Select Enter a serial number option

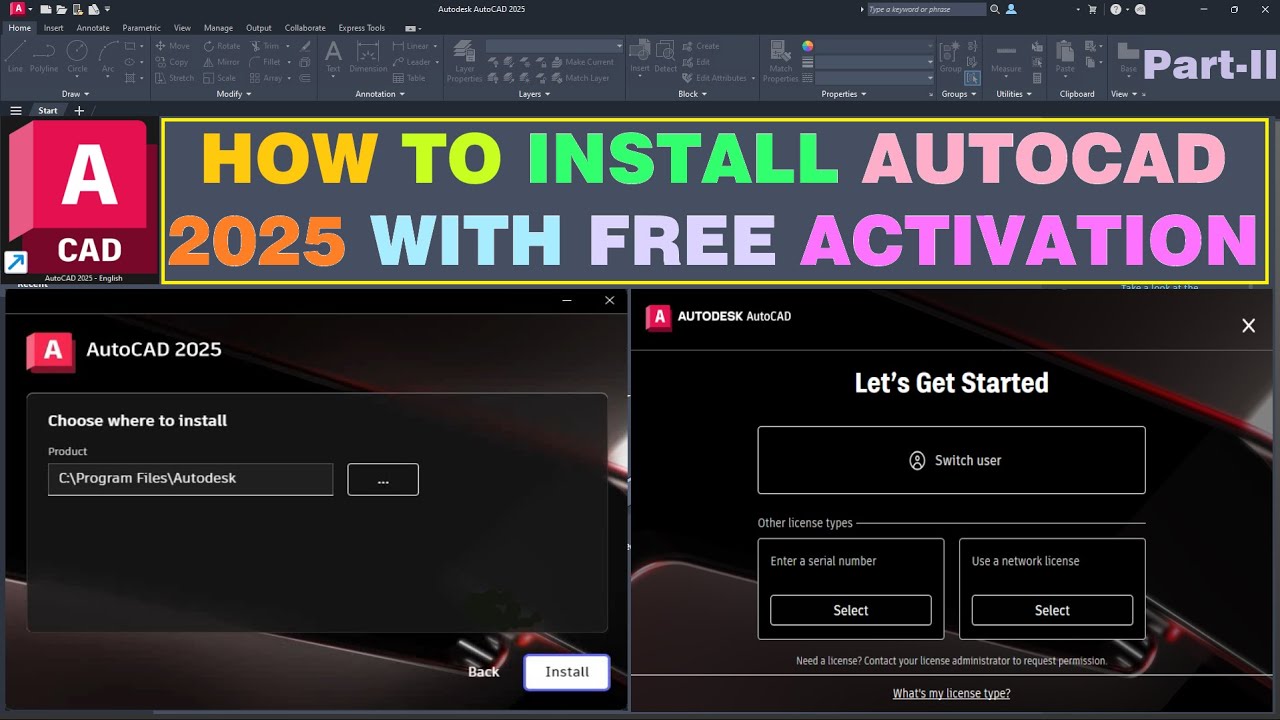(851, 610)
